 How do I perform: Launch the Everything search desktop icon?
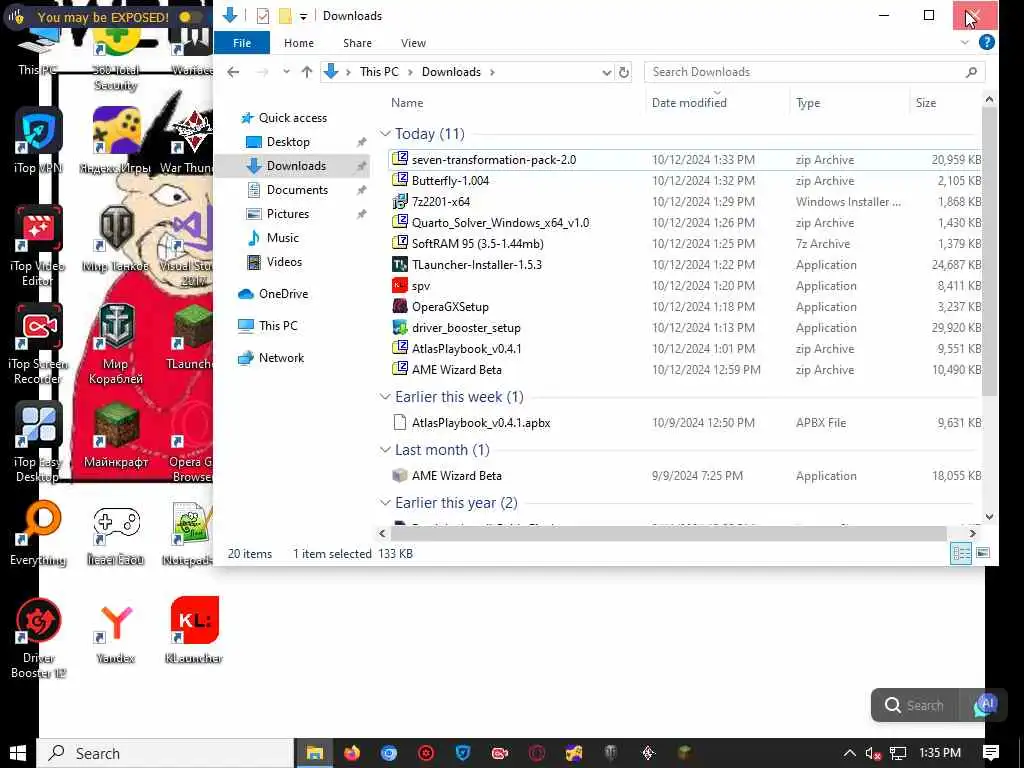pos(38,534)
